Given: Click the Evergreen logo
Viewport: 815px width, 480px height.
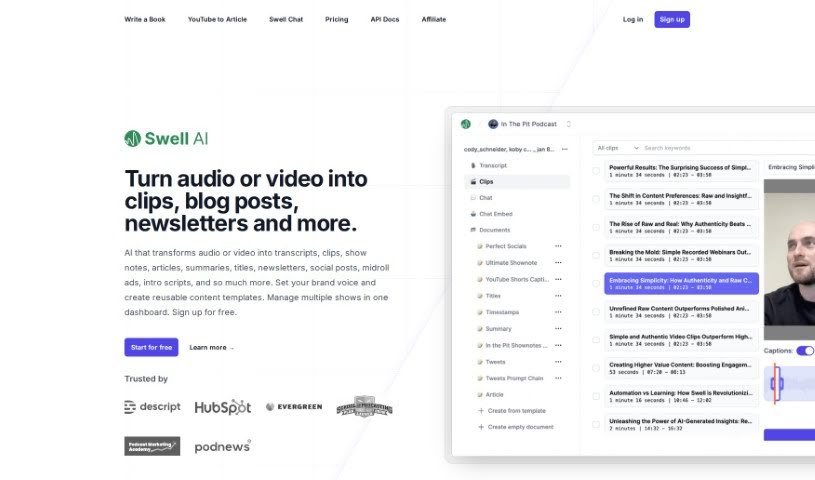Looking at the screenshot, I should 294,407.
